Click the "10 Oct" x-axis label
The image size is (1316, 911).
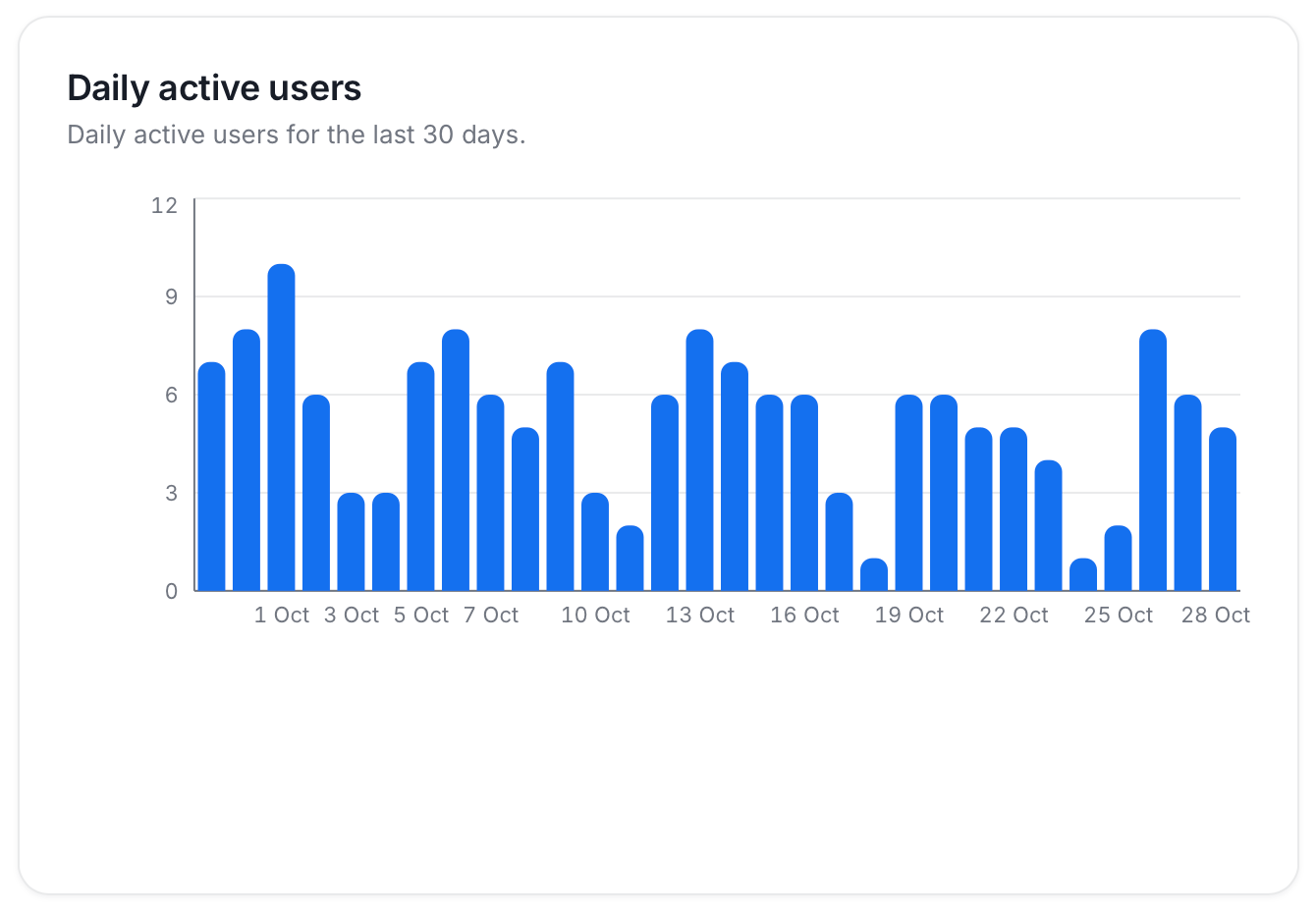click(595, 616)
